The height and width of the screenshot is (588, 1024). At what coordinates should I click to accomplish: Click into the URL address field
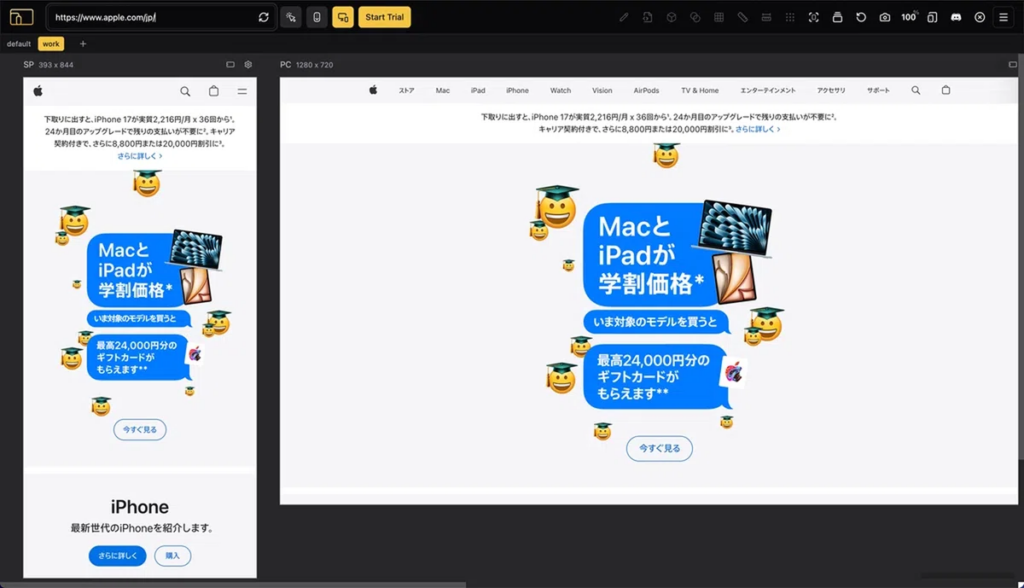[x=150, y=17]
